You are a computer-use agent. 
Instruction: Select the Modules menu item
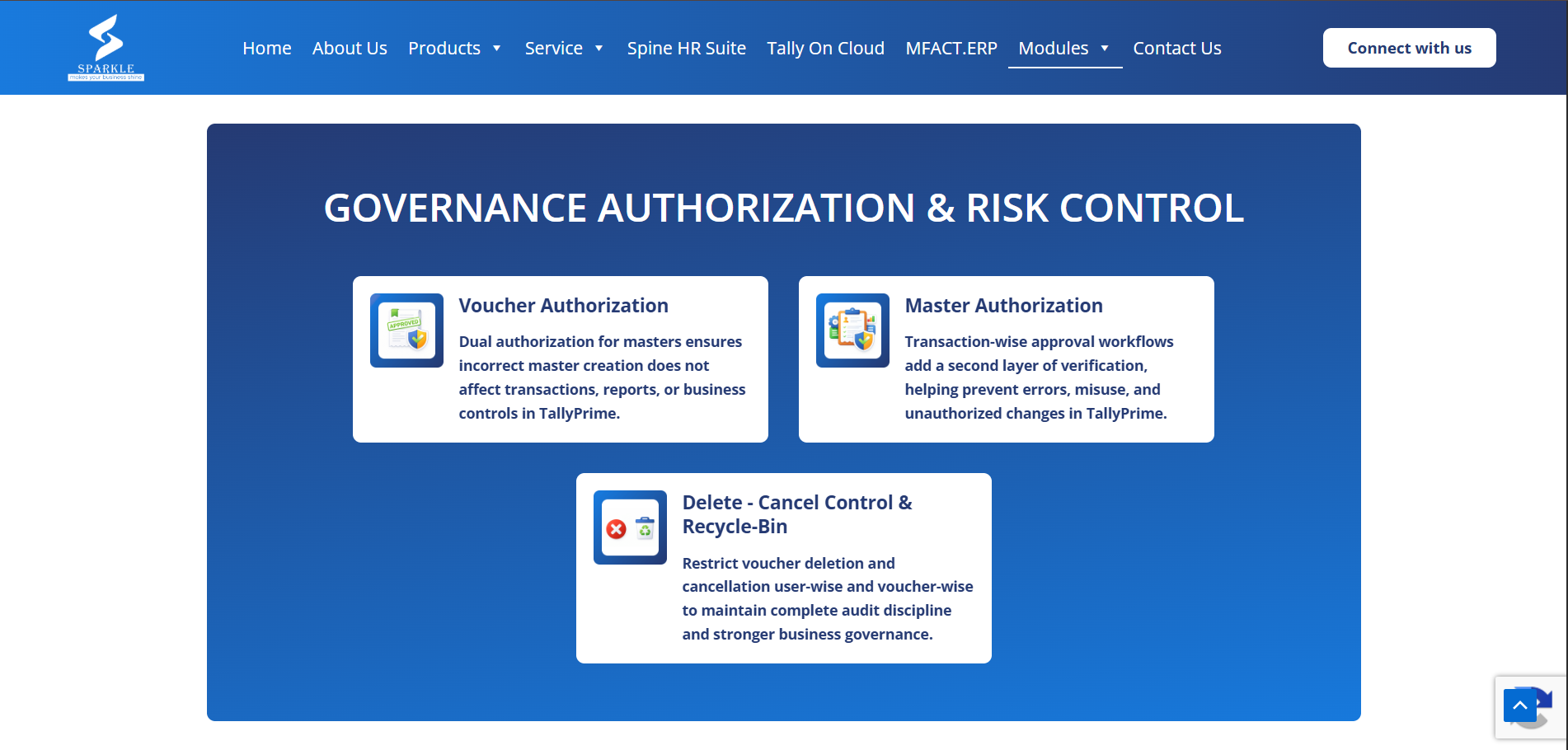1054,48
